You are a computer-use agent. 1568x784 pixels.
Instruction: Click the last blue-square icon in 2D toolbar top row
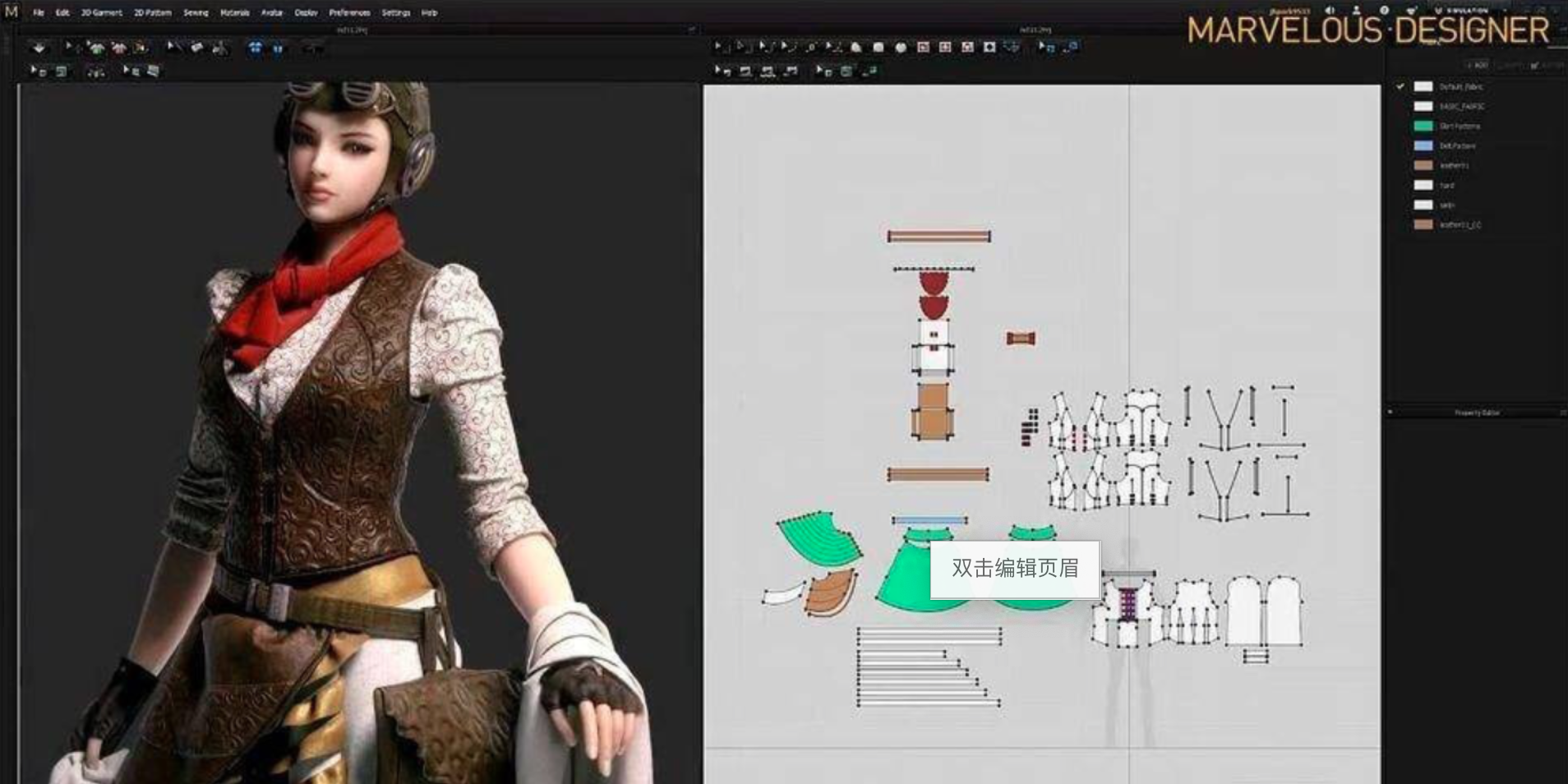tap(1072, 47)
